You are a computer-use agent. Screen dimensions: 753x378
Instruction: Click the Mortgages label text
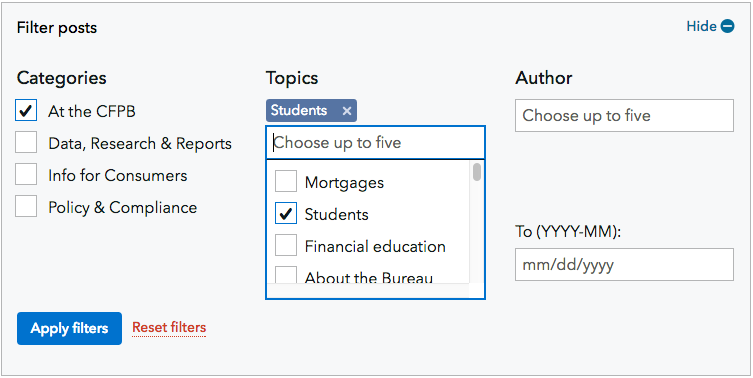344,183
